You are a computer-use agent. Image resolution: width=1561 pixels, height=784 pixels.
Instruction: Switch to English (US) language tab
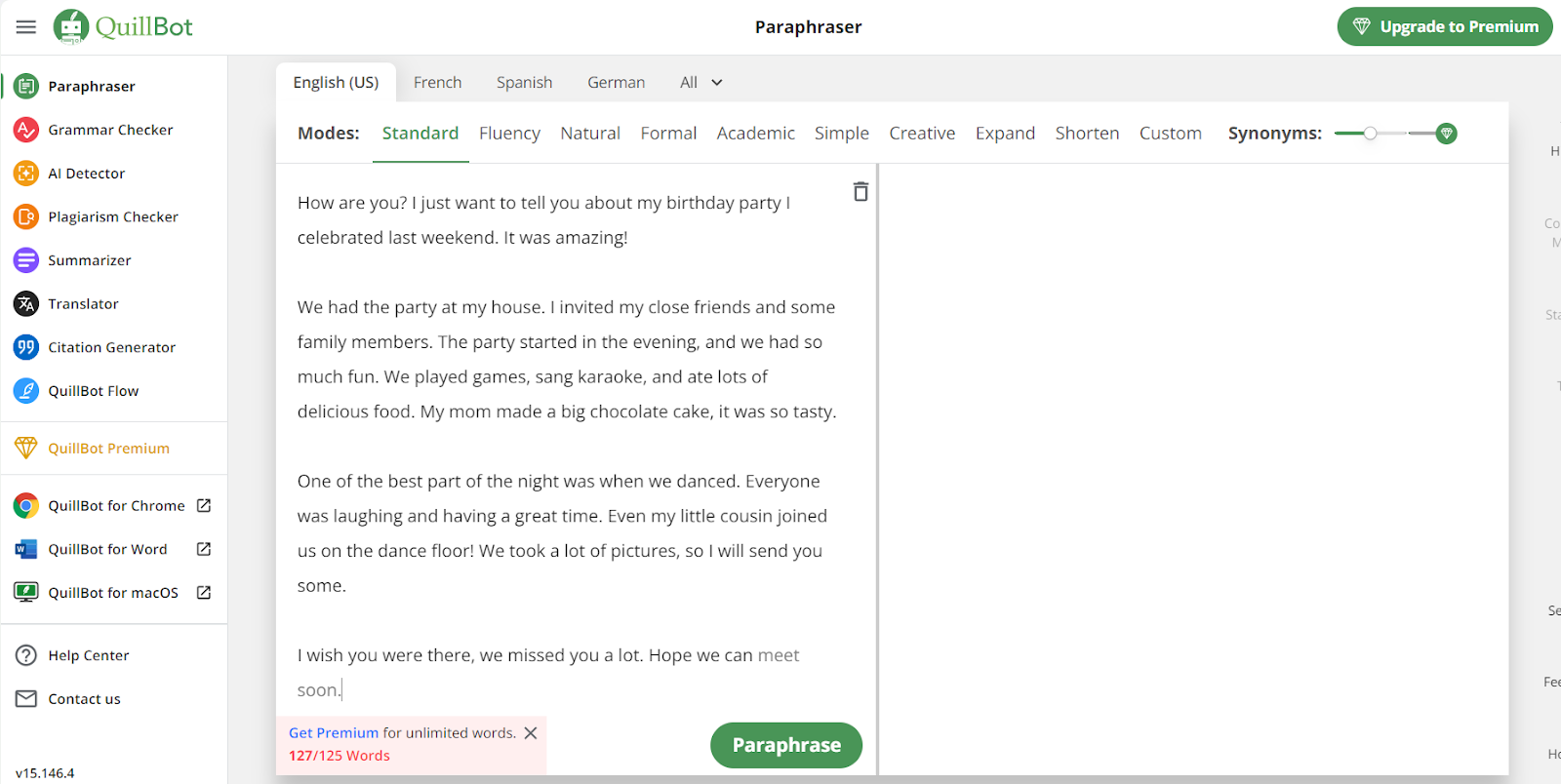336,83
